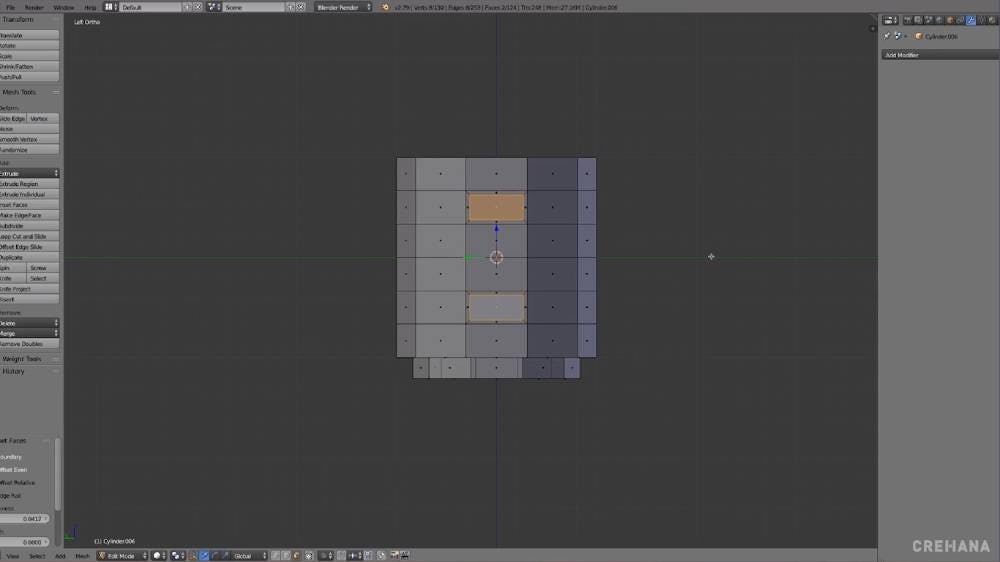1000x562 pixels.
Task: Expand the Weight Tools panel
Action: pos(21,359)
